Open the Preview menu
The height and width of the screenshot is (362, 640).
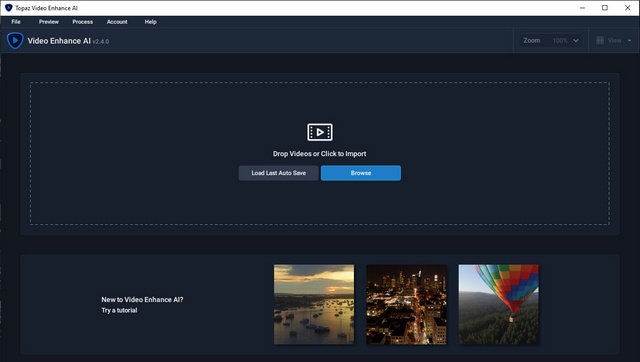coord(49,22)
